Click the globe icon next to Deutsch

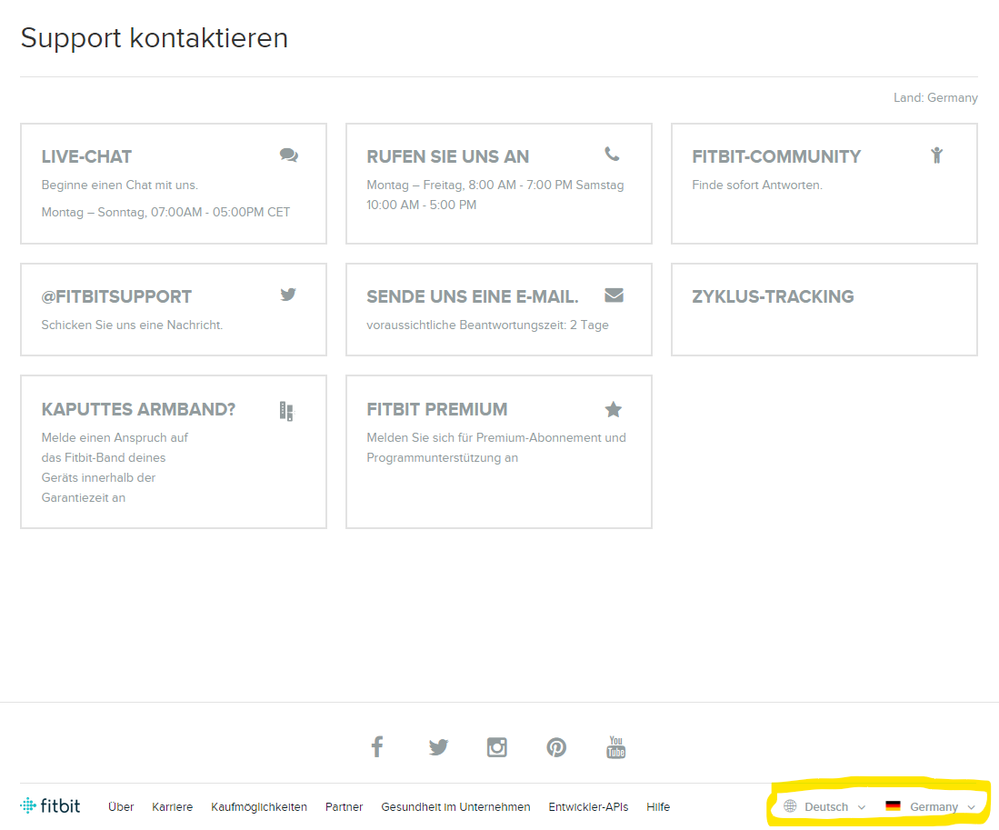(790, 806)
